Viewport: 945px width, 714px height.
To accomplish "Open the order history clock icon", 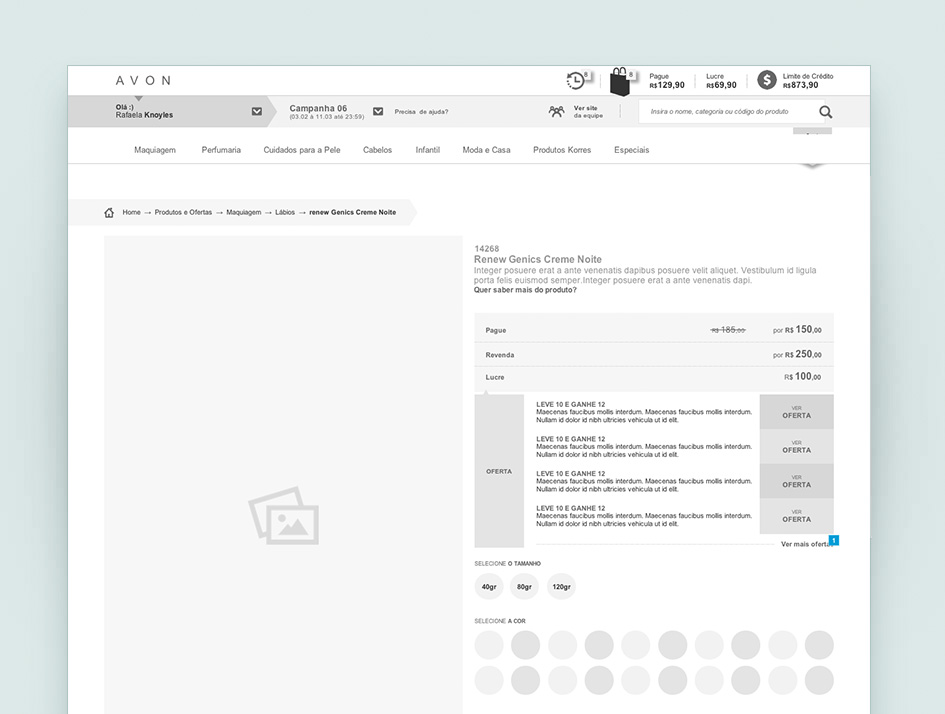I will point(576,80).
